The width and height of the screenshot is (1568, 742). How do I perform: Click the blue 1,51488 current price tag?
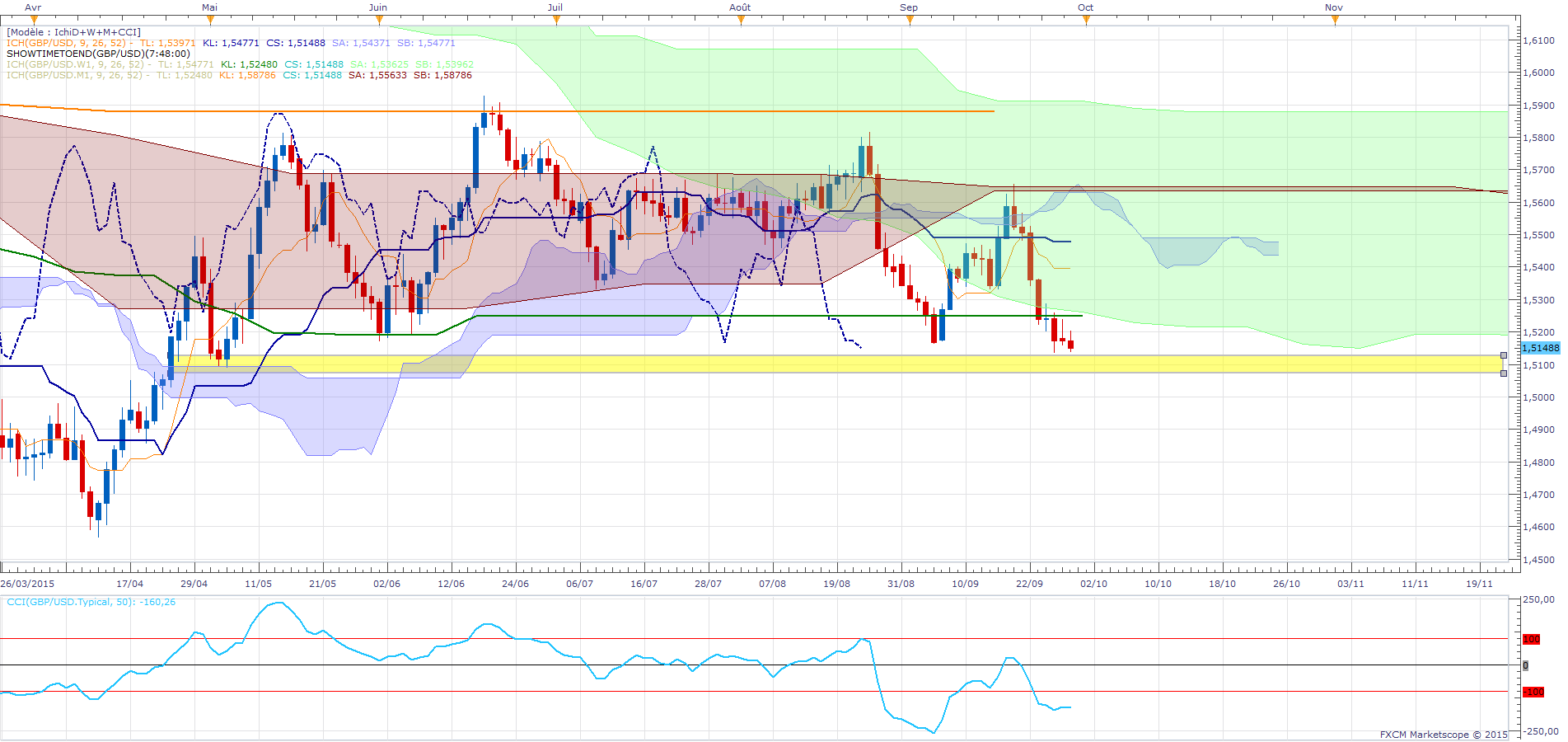click(1540, 349)
